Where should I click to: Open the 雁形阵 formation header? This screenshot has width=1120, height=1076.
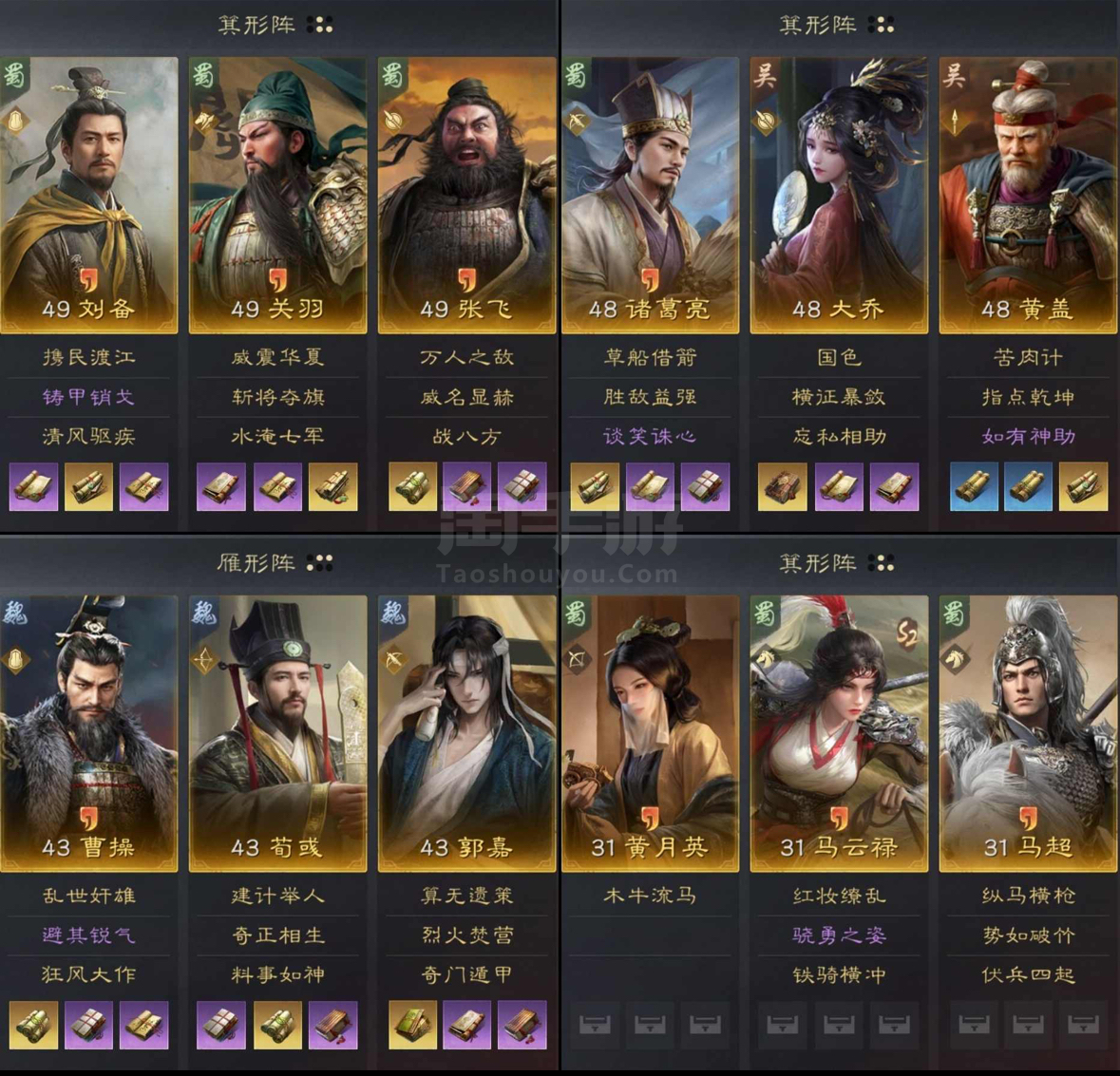[x=256, y=563]
